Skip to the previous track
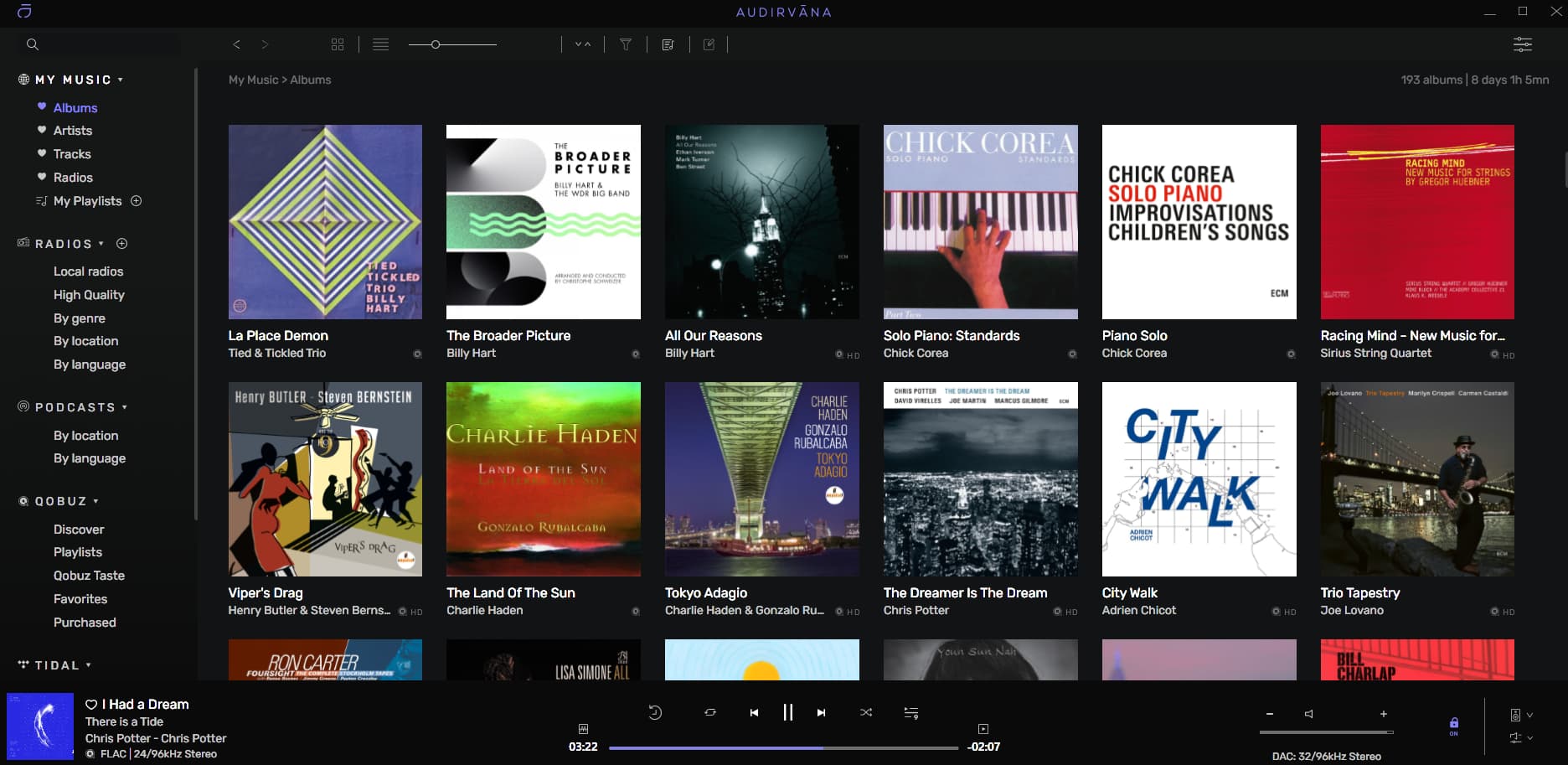The image size is (1568, 765). coord(754,712)
